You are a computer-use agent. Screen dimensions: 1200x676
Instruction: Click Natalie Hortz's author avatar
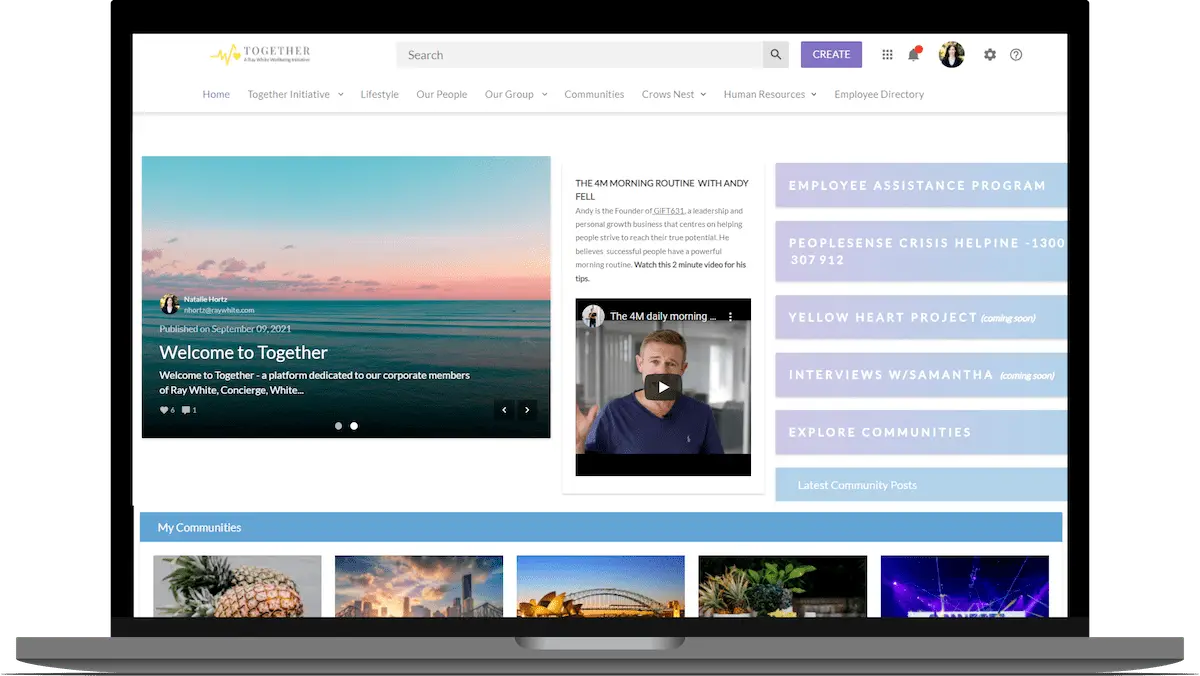click(x=169, y=304)
